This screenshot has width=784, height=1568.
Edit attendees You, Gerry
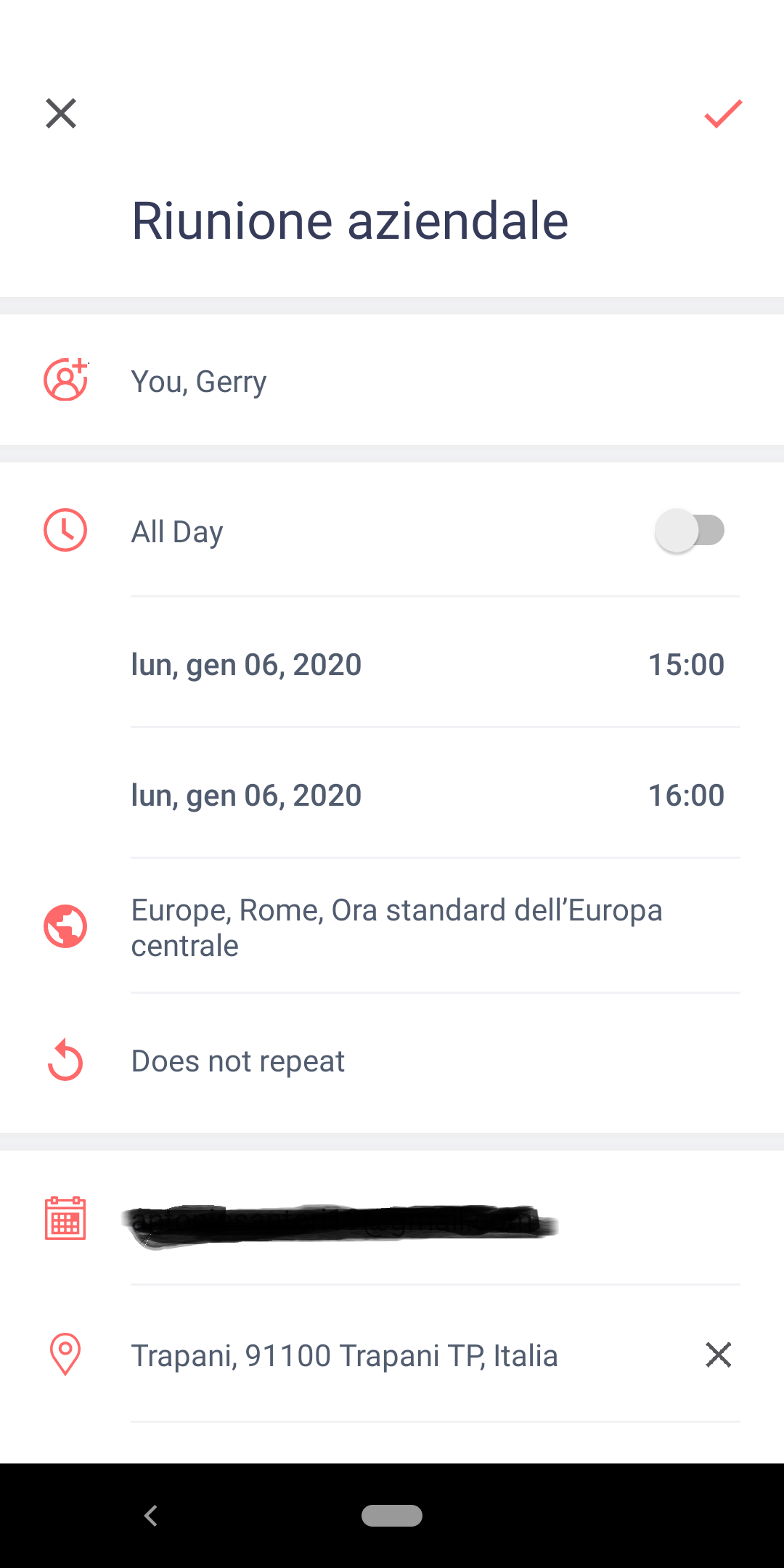pos(199,381)
